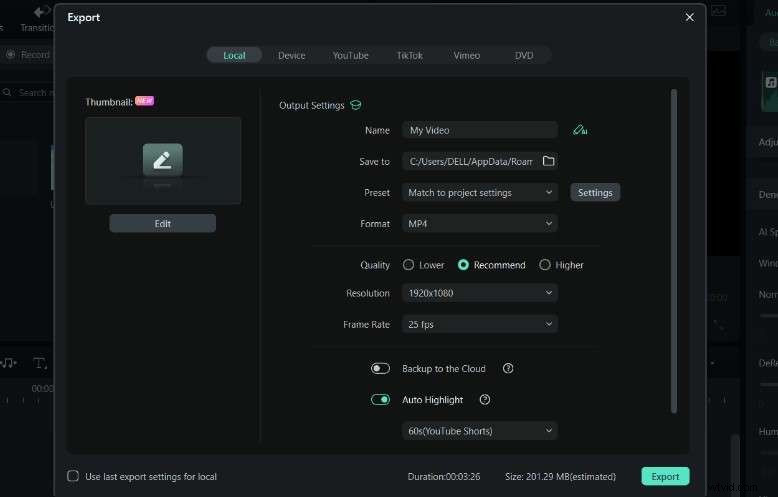The image size is (778, 497).
Task: Switch to the YouTube export tab
Action: point(350,56)
